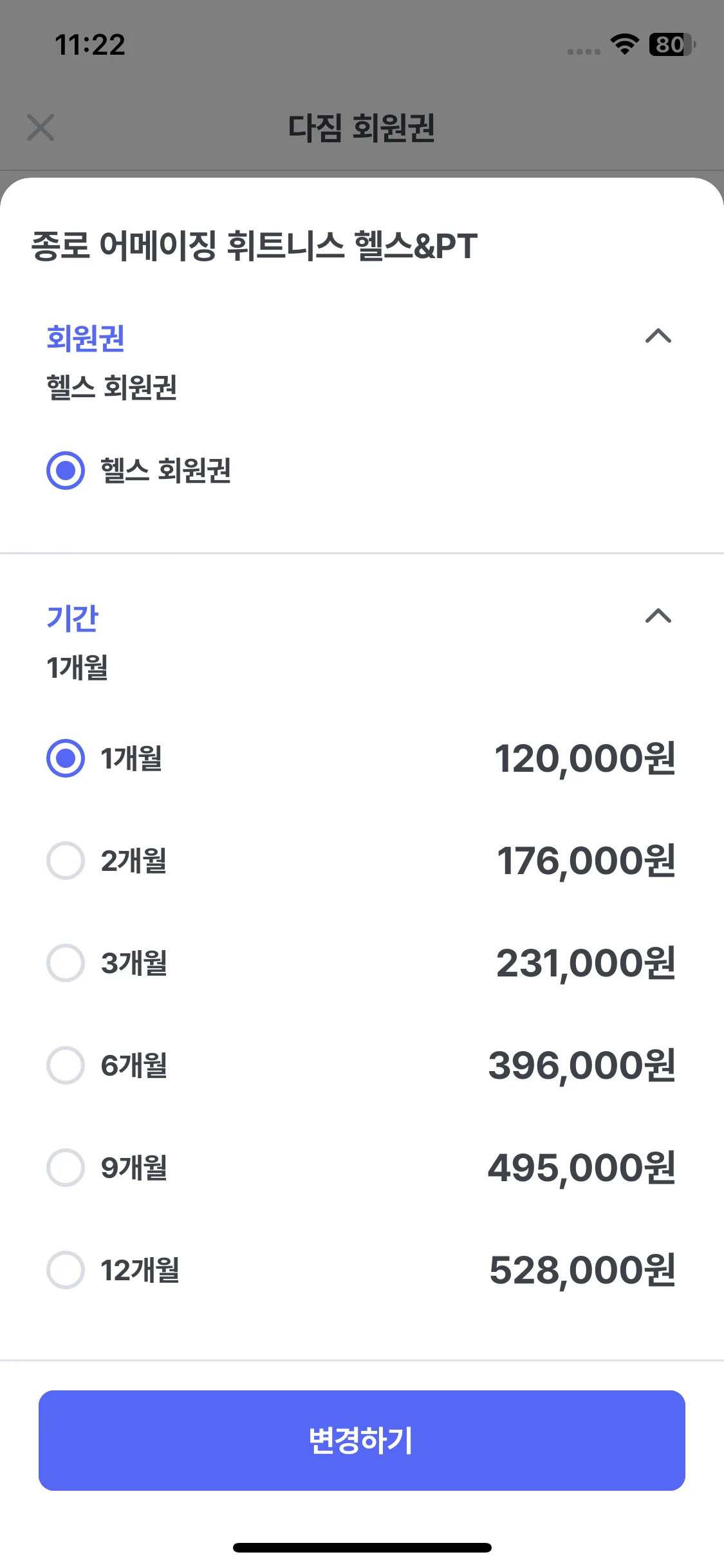The width and height of the screenshot is (724, 1568).
Task: Select the 9개월 membership period
Action: coord(66,1168)
